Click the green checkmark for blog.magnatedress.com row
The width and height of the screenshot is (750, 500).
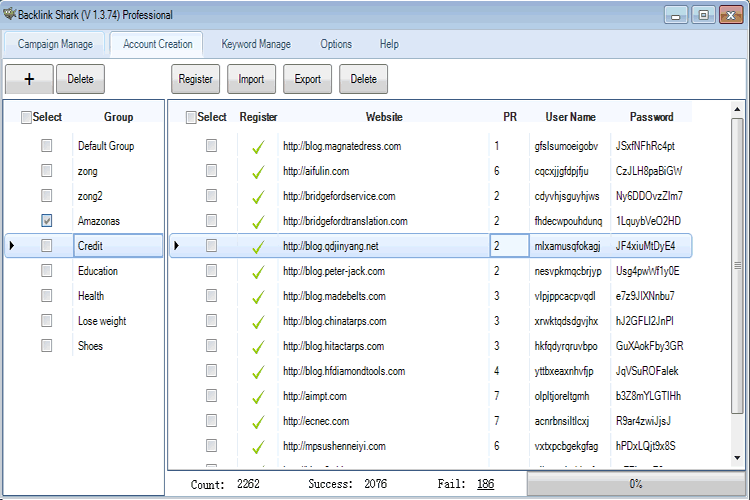[258, 146]
